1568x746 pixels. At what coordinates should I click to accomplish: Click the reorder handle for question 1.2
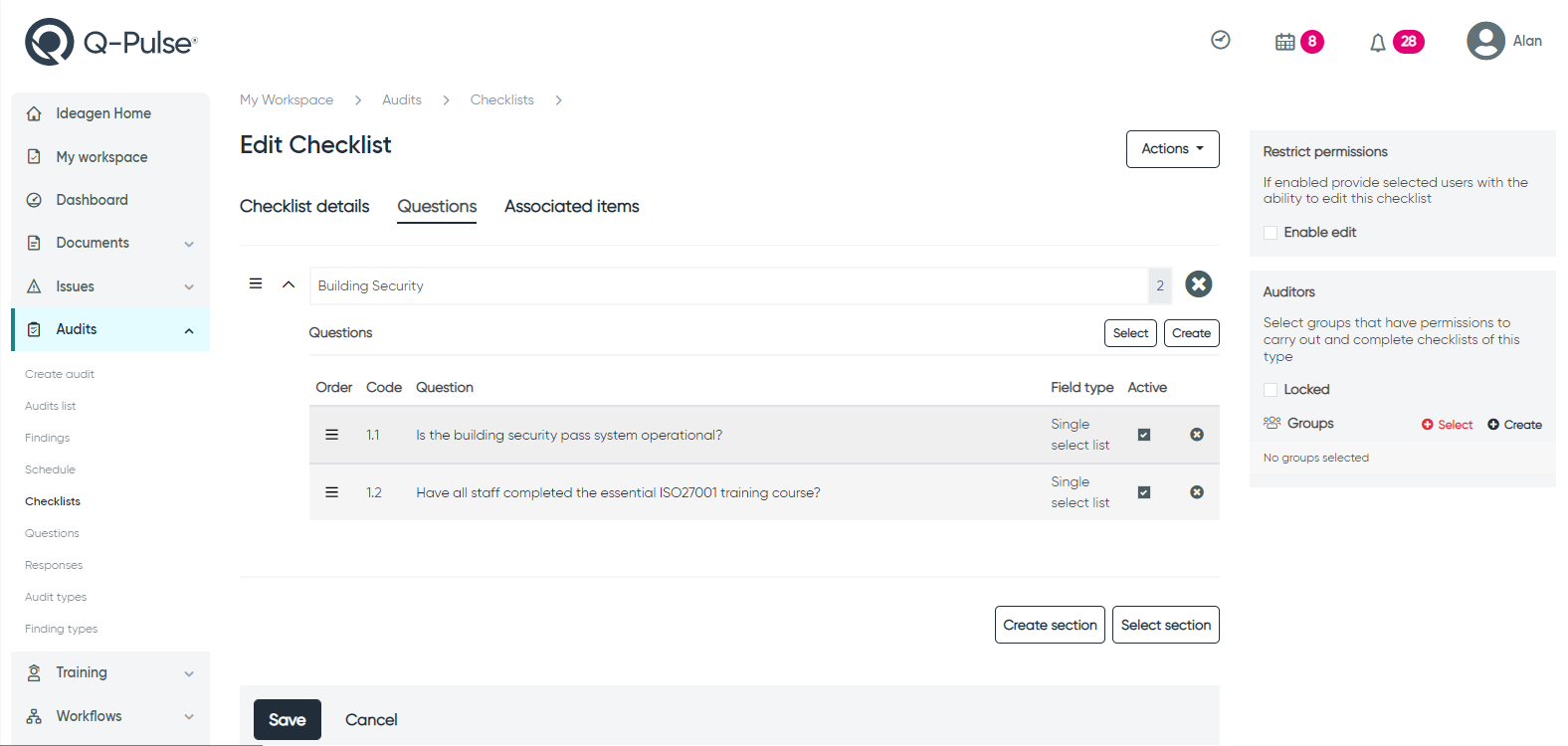tap(332, 492)
